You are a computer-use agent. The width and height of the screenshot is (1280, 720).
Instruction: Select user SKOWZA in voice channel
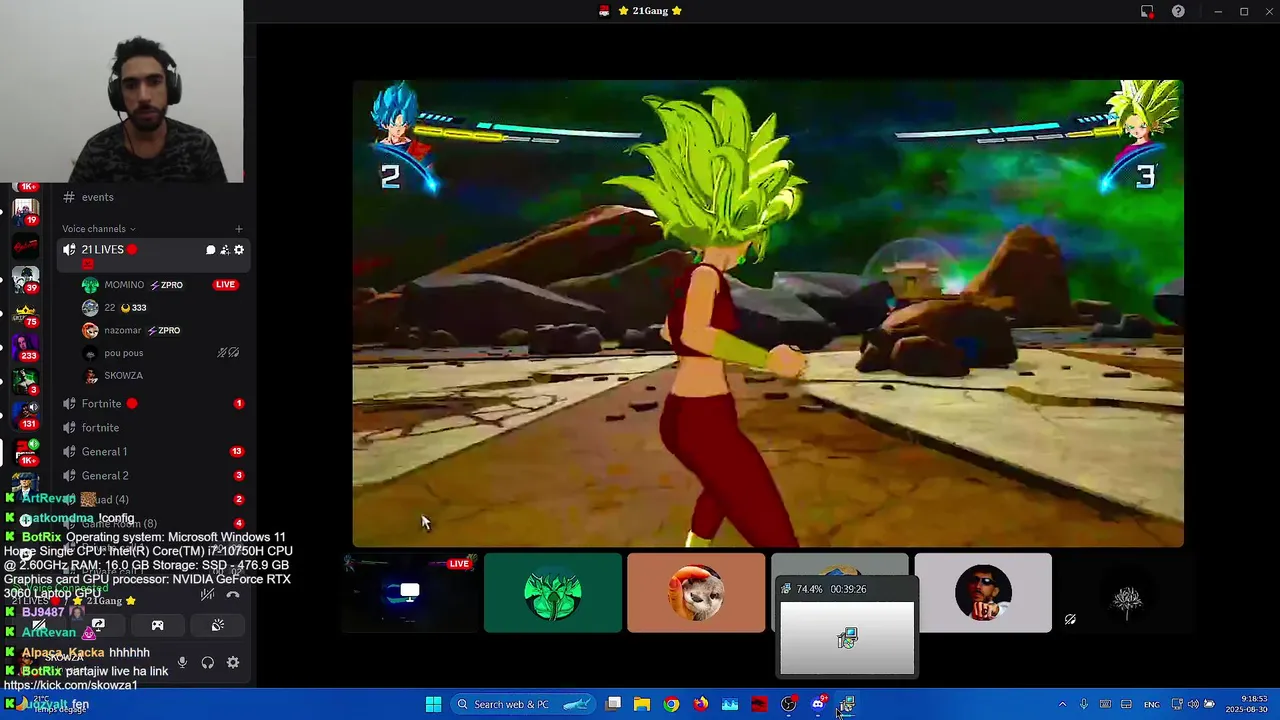click(123, 376)
